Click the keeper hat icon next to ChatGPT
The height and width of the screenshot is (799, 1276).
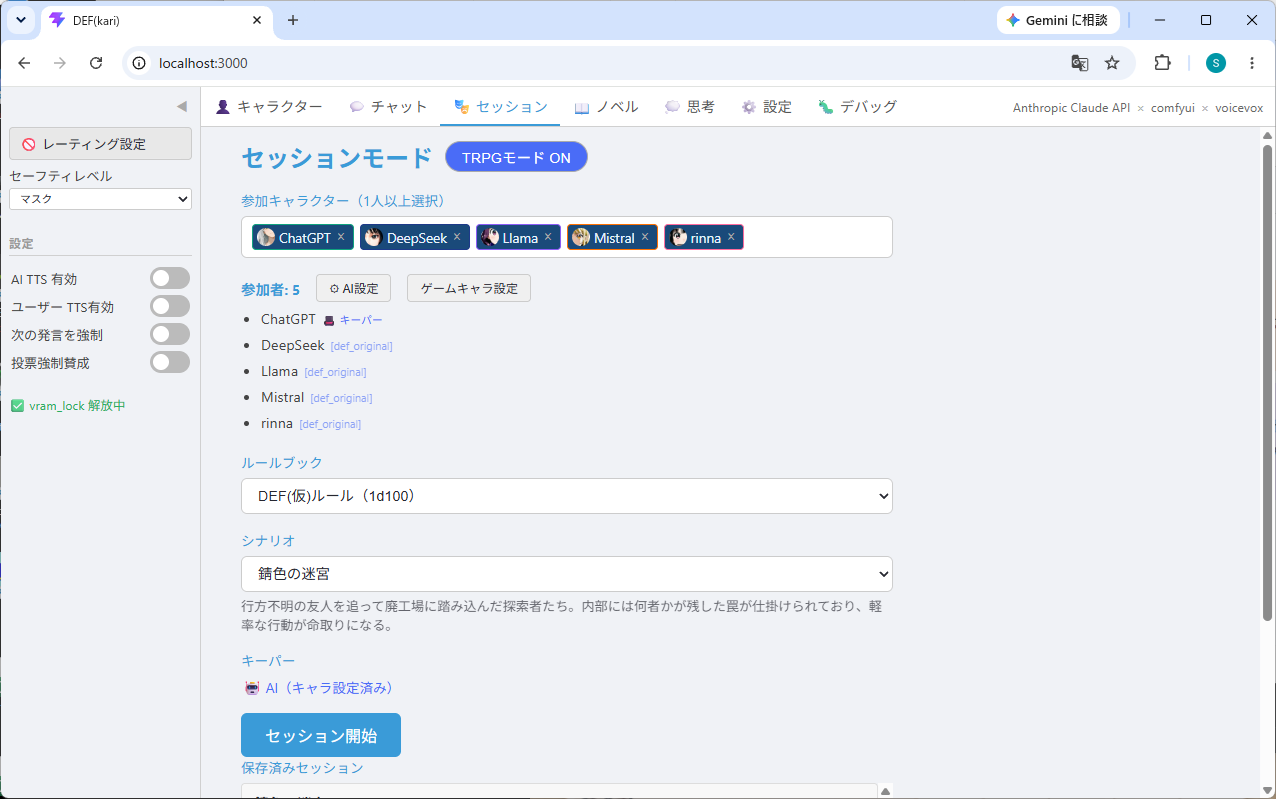[328, 320]
